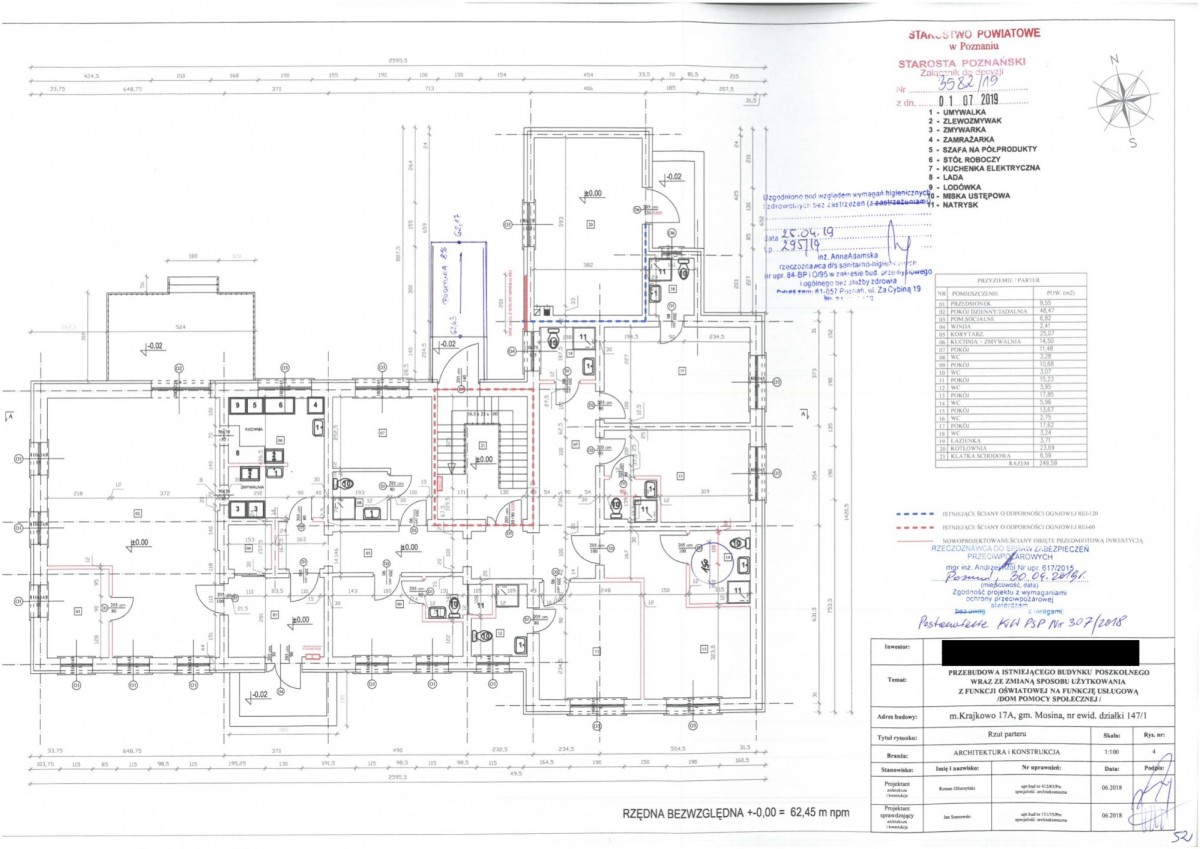
Task: Click the PRZYZIEMIE / PARTER table header
Action: [1006, 283]
